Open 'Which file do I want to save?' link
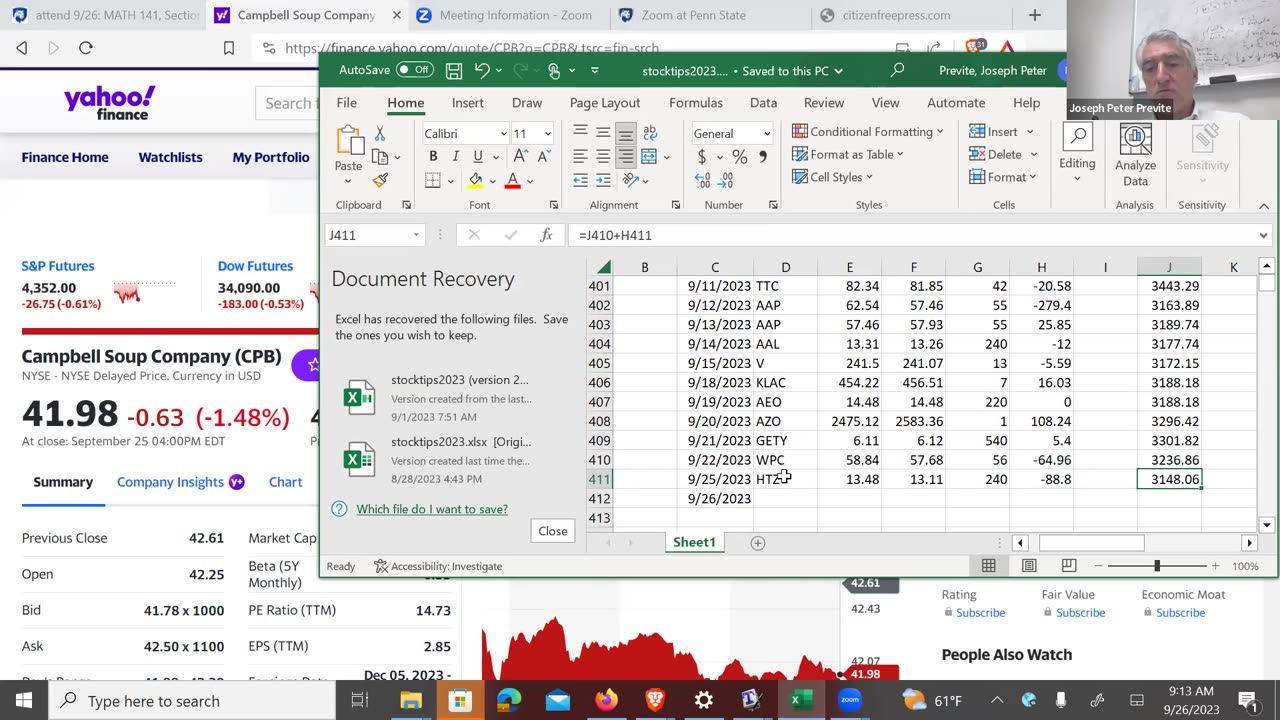The image size is (1280, 720). tap(432, 509)
